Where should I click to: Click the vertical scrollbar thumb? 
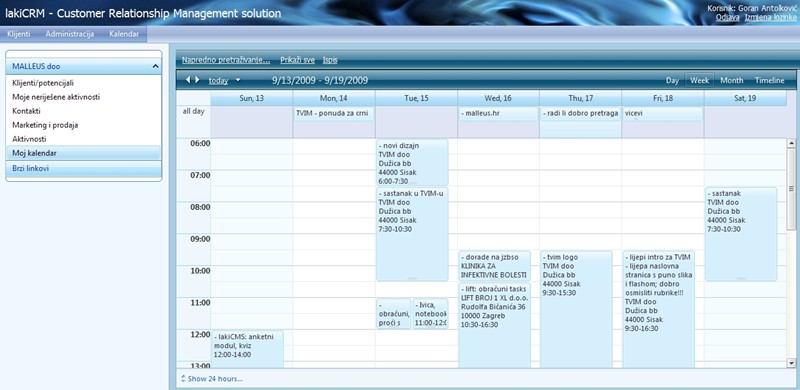[x=791, y=189]
